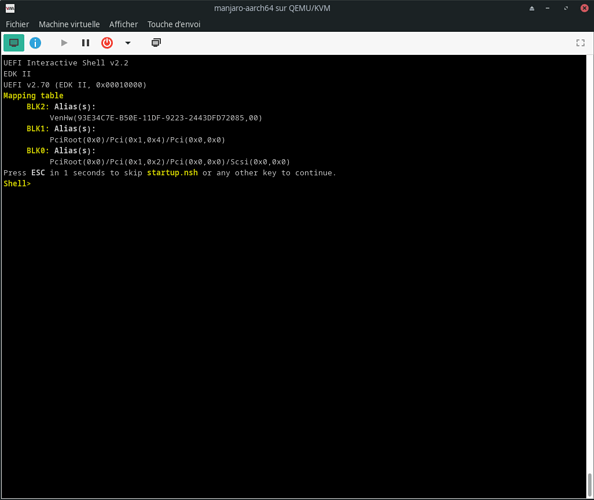Show the graphical console view
This screenshot has width=594, height=500.
pyautogui.click(x=14, y=43)
